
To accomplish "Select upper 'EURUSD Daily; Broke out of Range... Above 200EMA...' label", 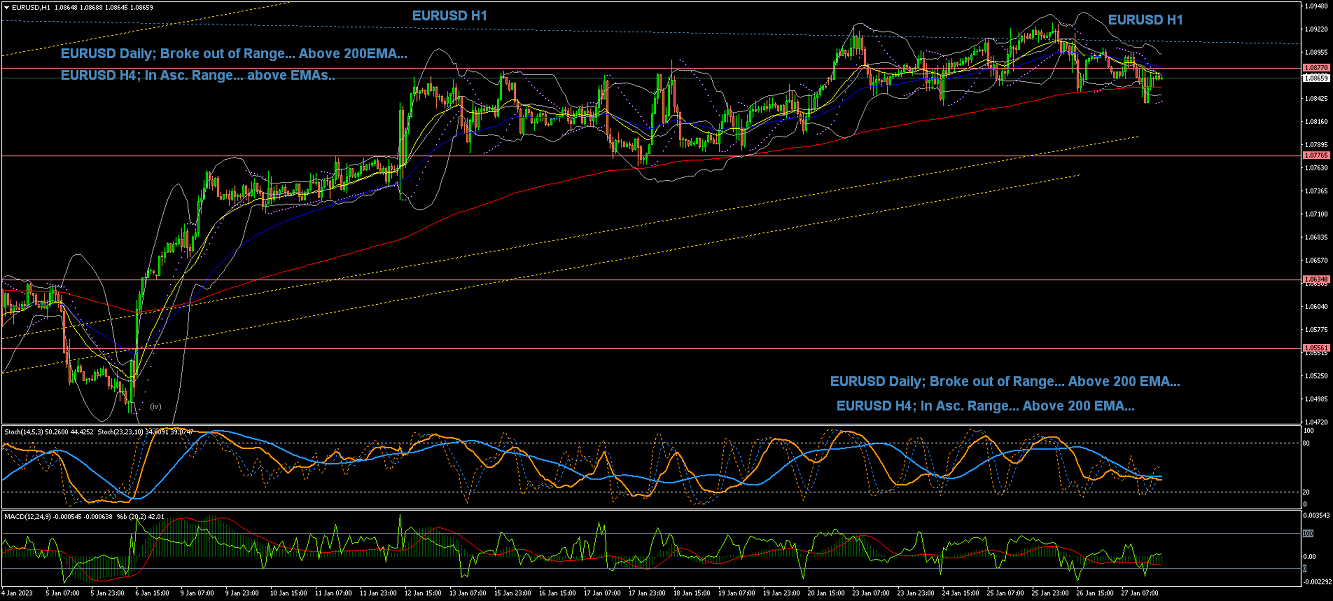I will coord(234,54).
